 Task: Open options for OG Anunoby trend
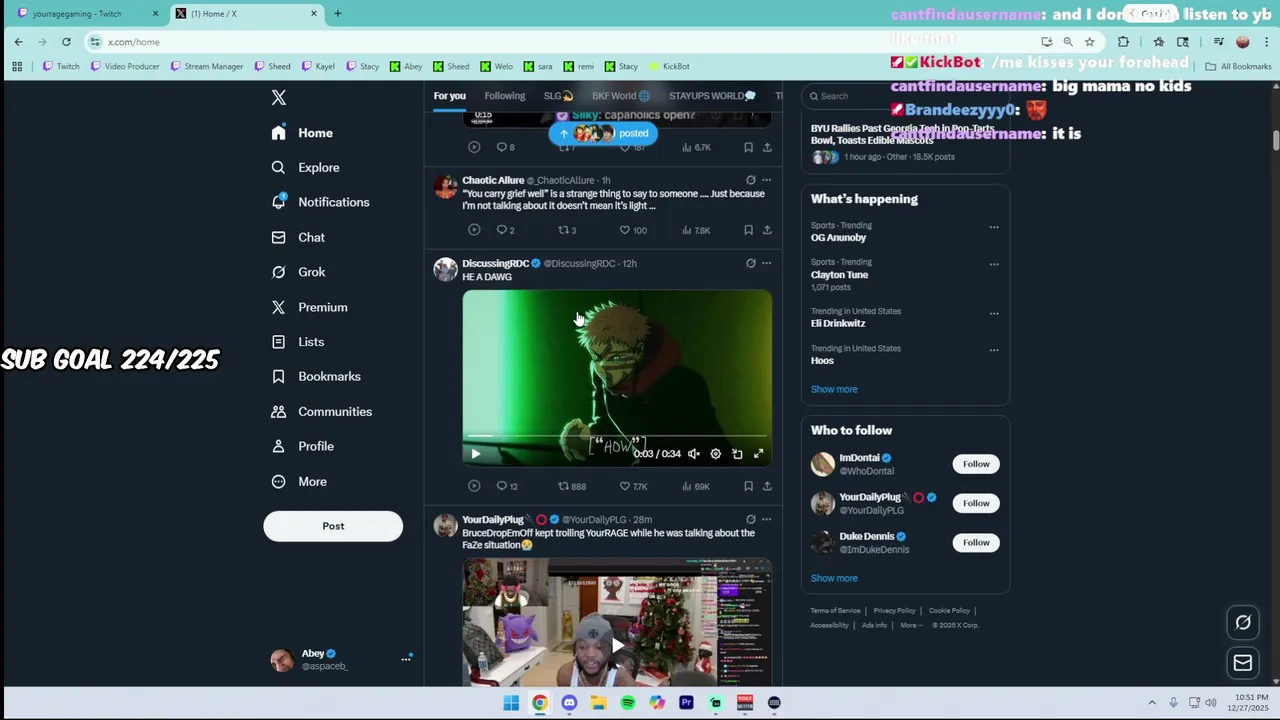(994, 227)
